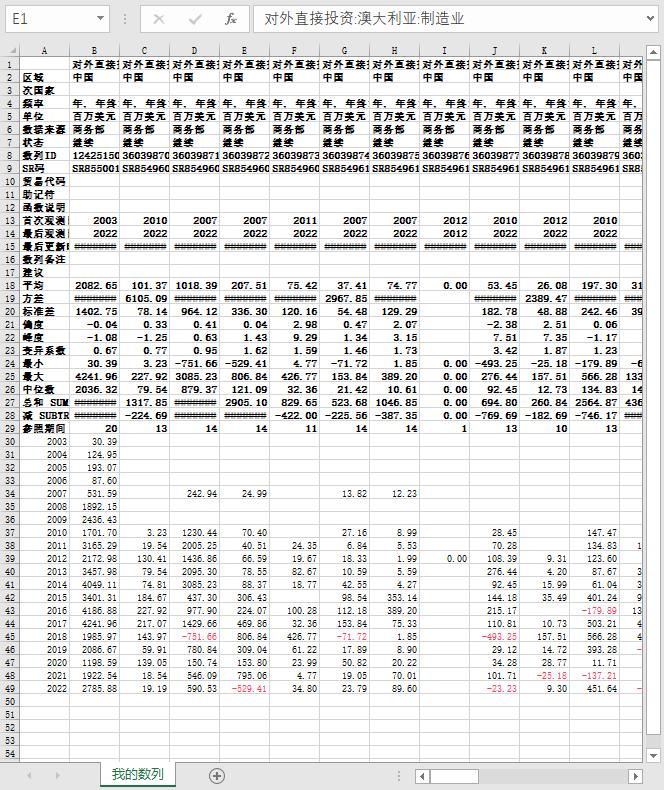Click cell with sum value 1317.85
This screenshot has height=790, width=664.
[144, 403]
